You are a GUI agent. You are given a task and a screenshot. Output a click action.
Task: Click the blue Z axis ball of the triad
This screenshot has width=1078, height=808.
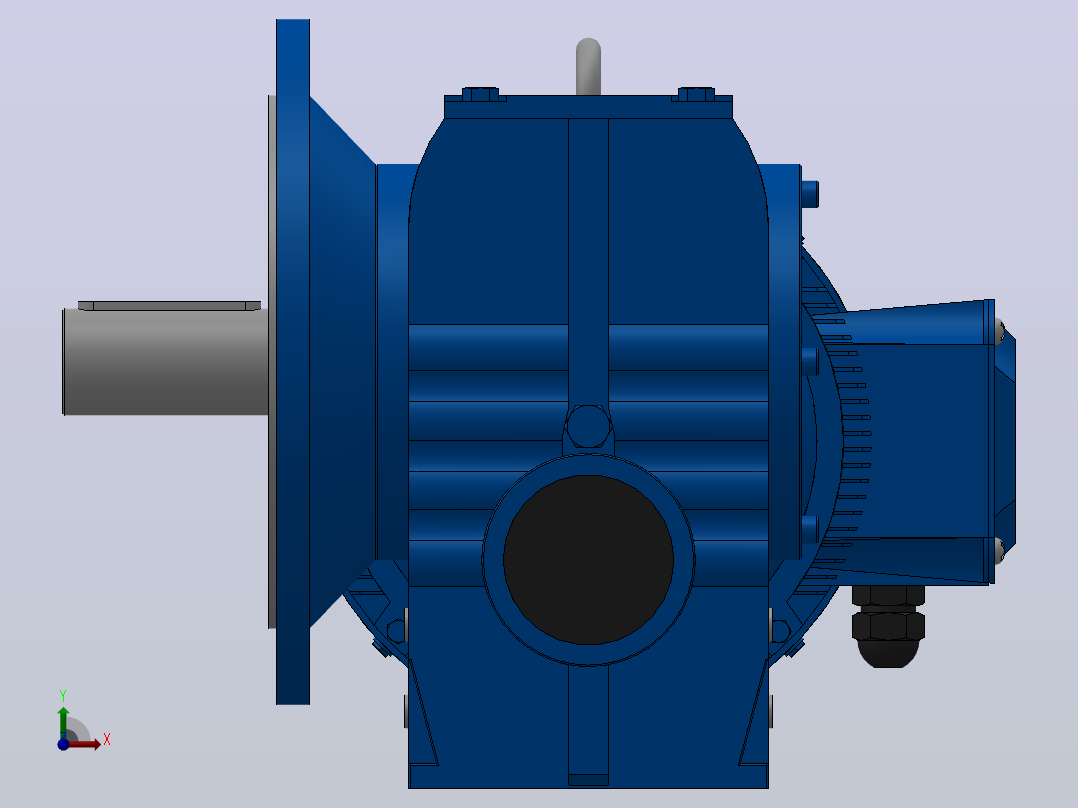(x=63, y=744)
